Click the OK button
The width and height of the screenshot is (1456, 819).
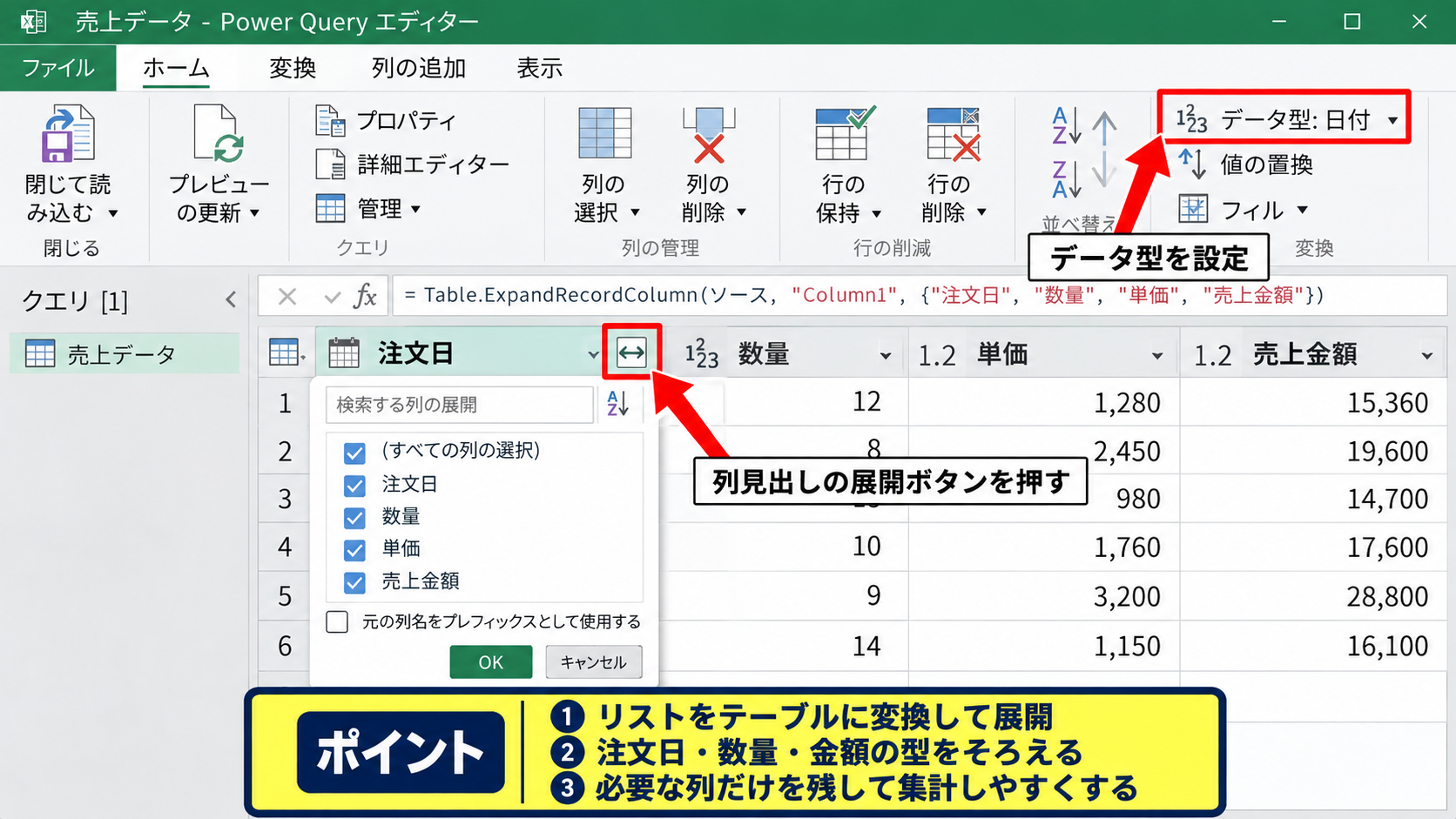[x=491, y=661]
